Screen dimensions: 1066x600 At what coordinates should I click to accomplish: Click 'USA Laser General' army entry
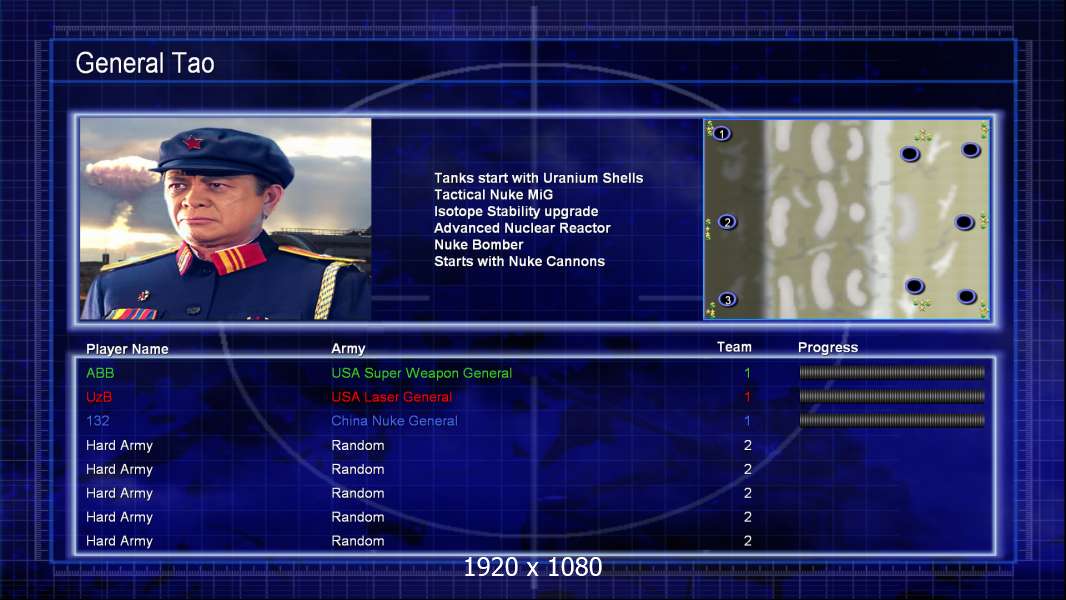click(x=392, y=397)
